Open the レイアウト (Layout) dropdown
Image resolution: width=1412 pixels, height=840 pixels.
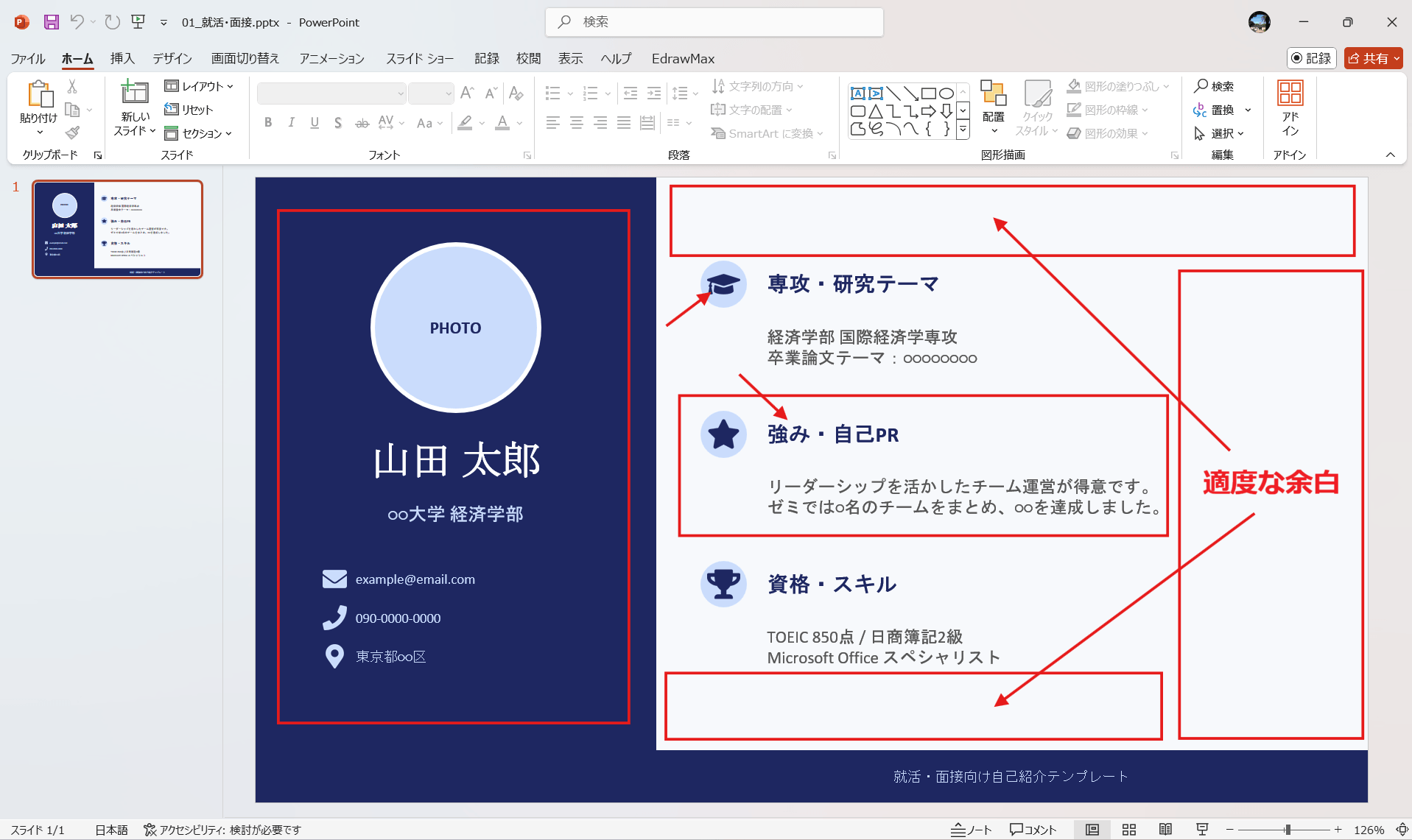point(200,86)
